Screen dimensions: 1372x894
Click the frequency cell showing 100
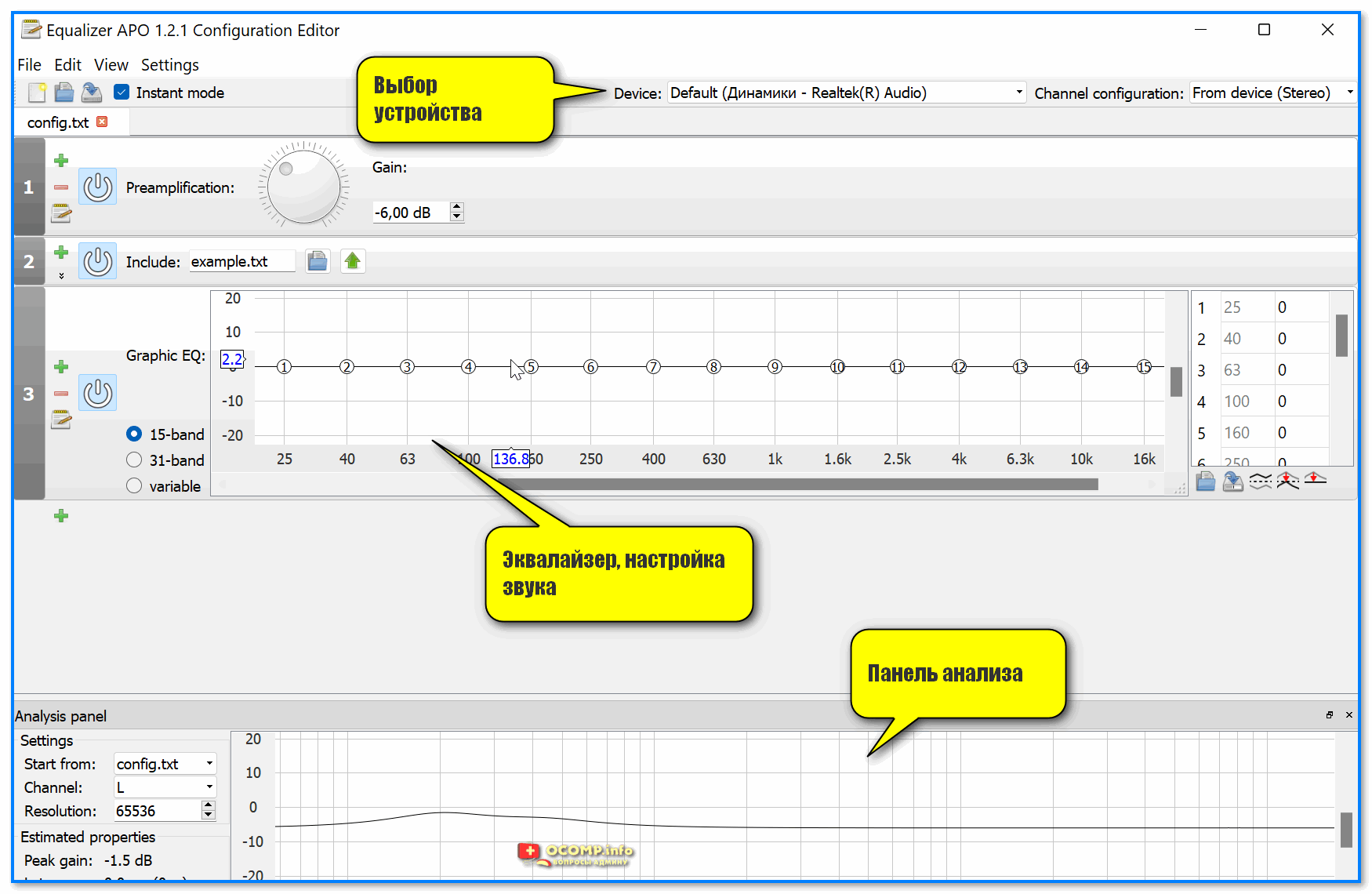(1246, 402)
